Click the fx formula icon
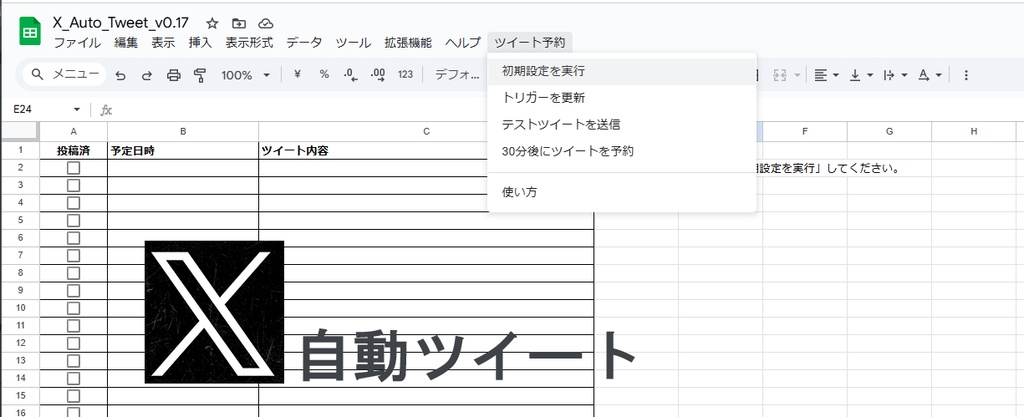Screen dimensions: 1024x417 (106, 110)
